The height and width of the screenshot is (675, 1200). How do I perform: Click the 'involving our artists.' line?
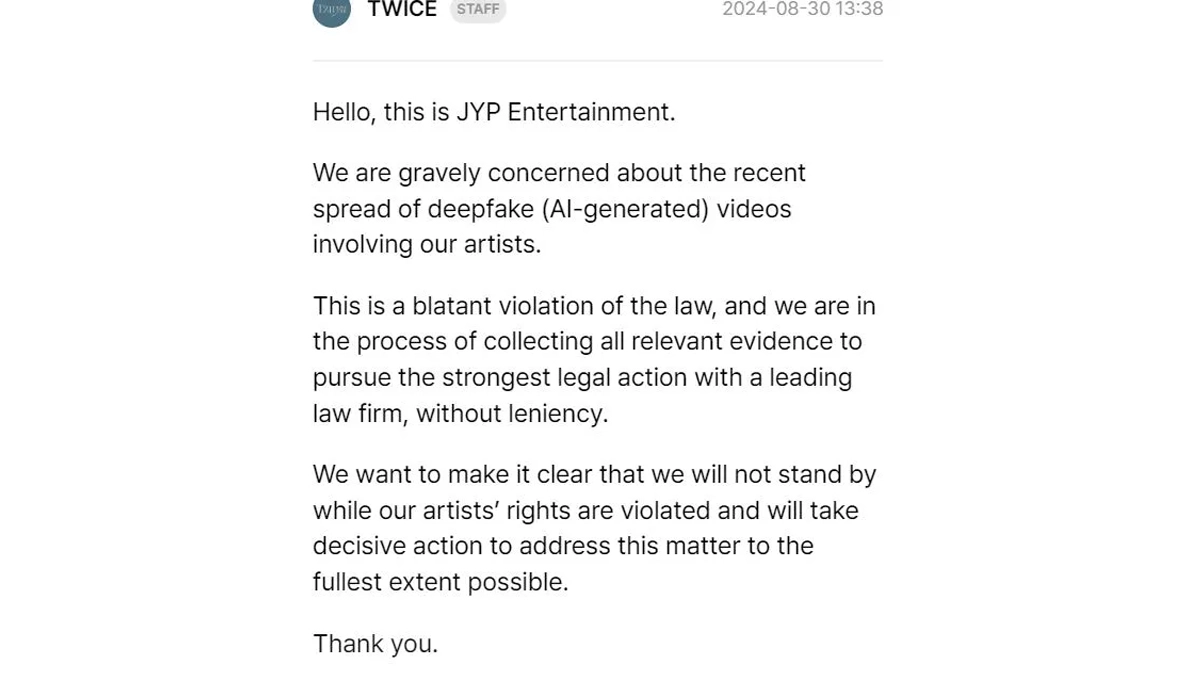(426, 245)
